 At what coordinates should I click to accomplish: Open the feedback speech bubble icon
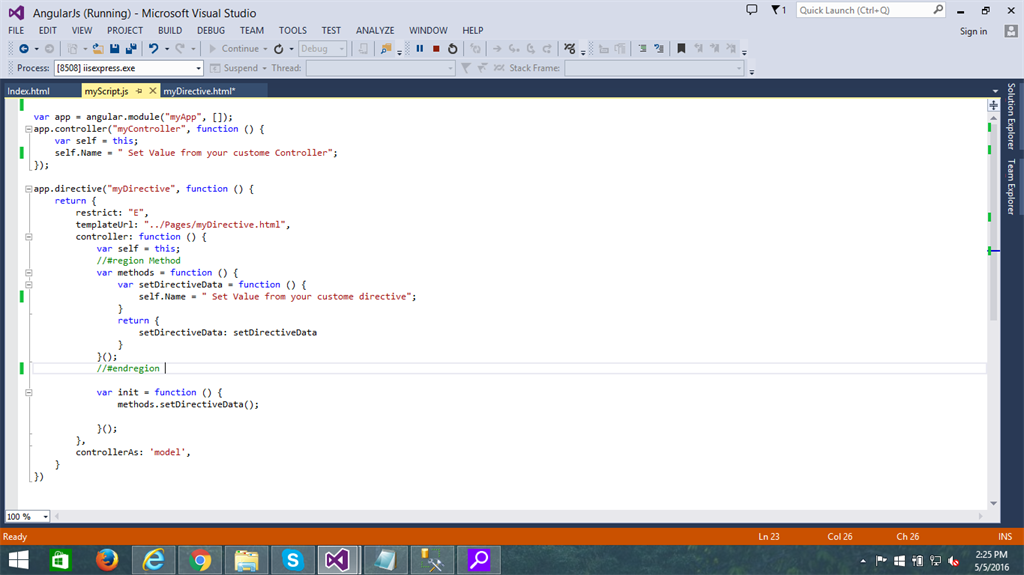[x=752, y=10]
